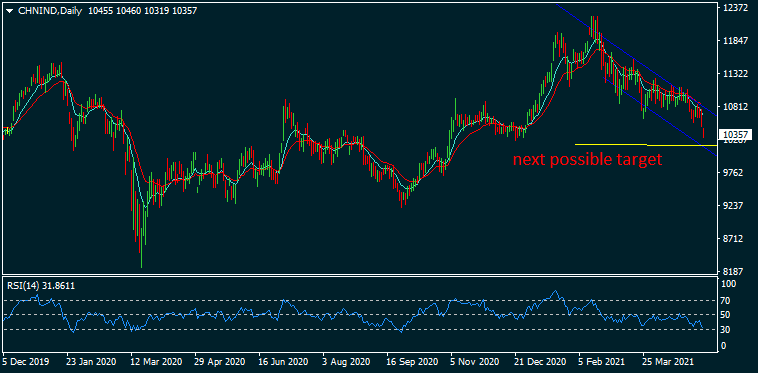The image size is (758, 373).
Task: Click the 9237 price axis label
Action: (734, 205)
